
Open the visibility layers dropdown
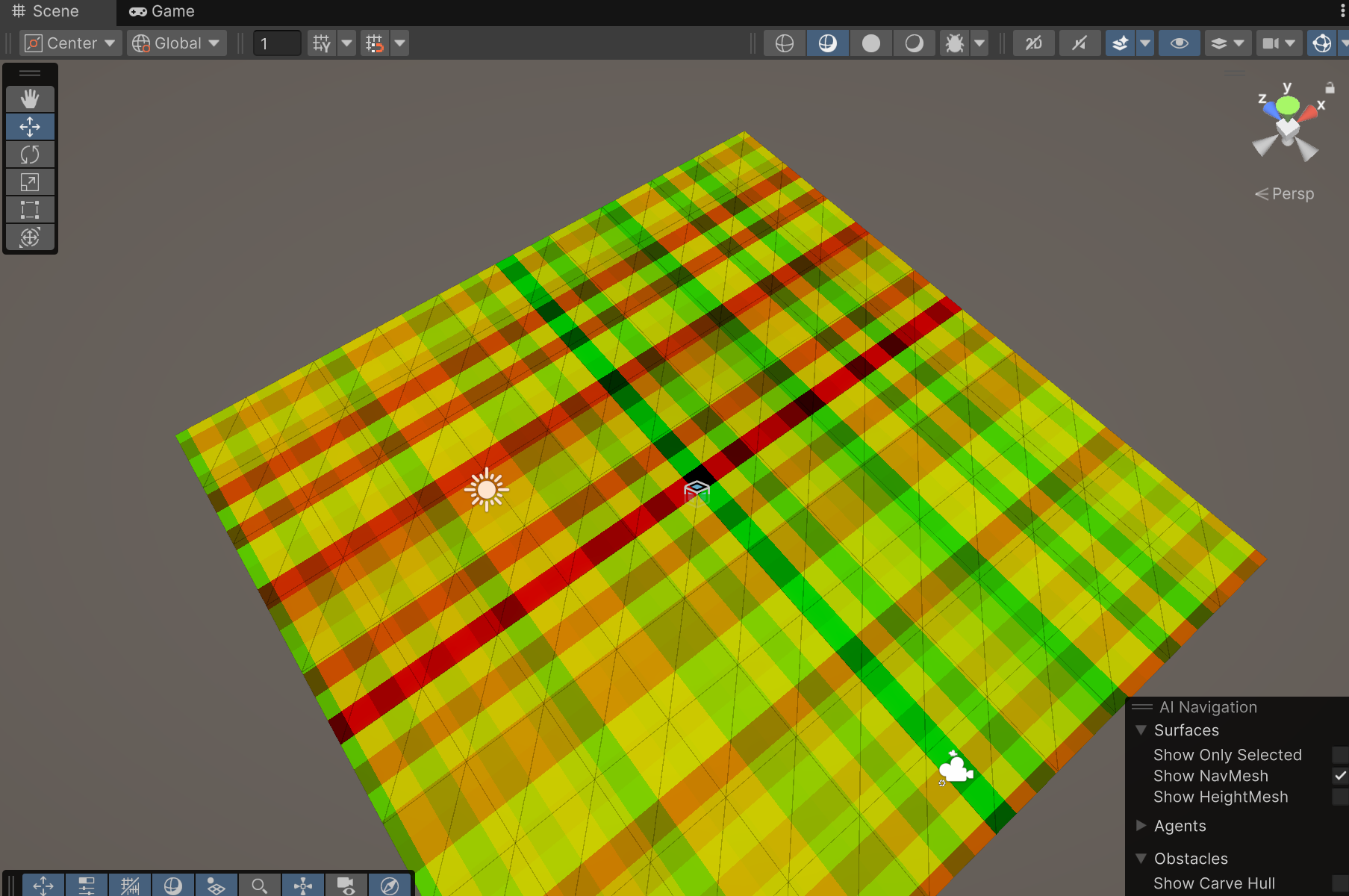[x=1228, y=43]
